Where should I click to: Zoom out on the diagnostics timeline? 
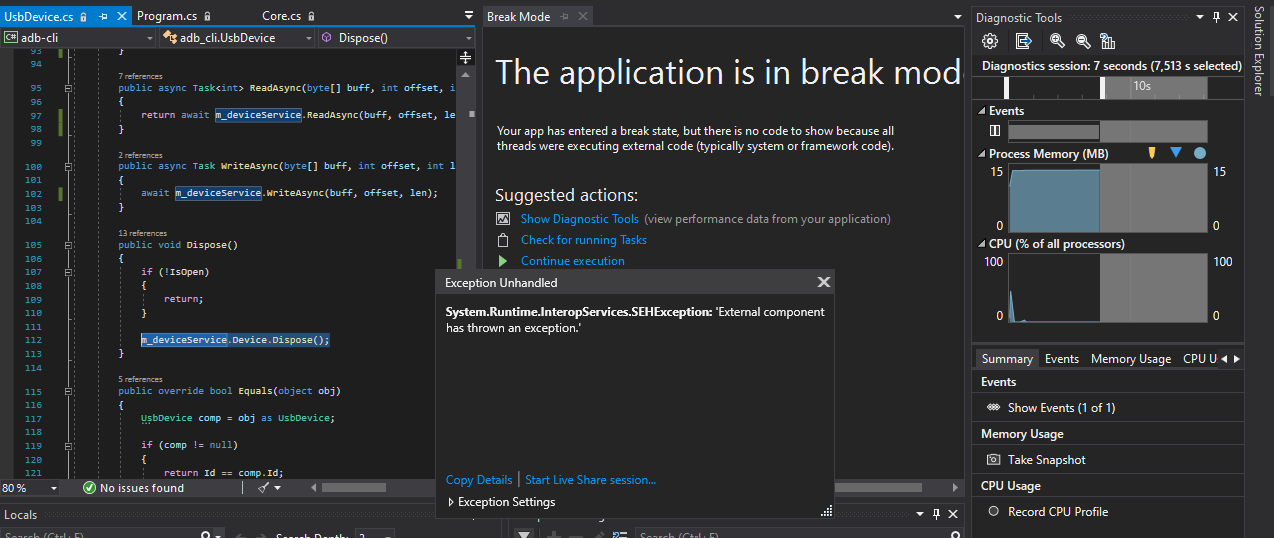click(x=1082, y=41)
